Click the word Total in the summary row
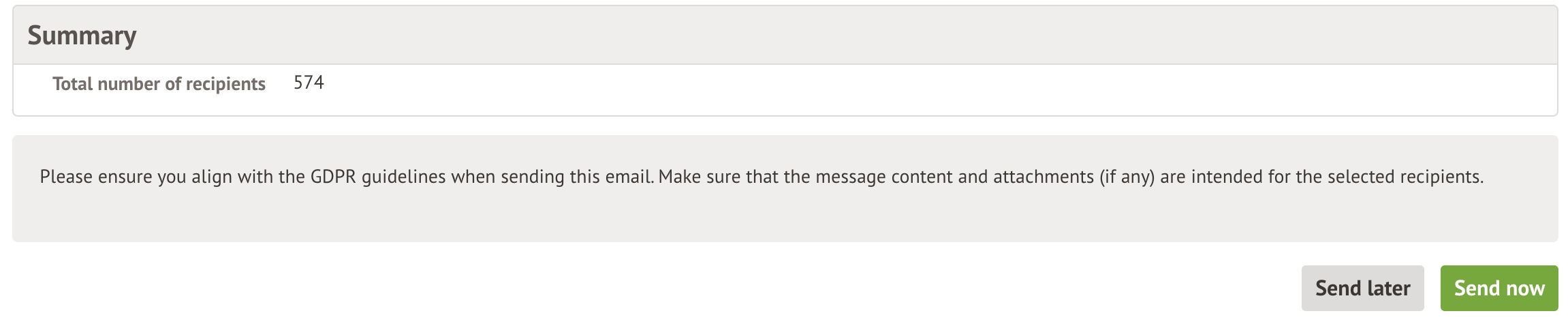Image resolution: width=1568 pixels, height=322 pixels. coord(72,84)
